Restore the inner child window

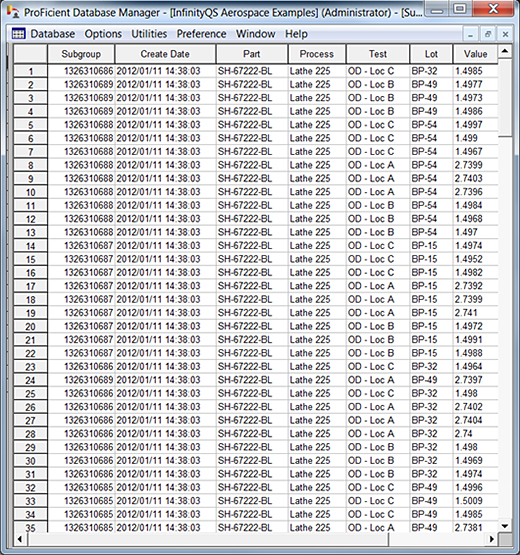(488, 34)
